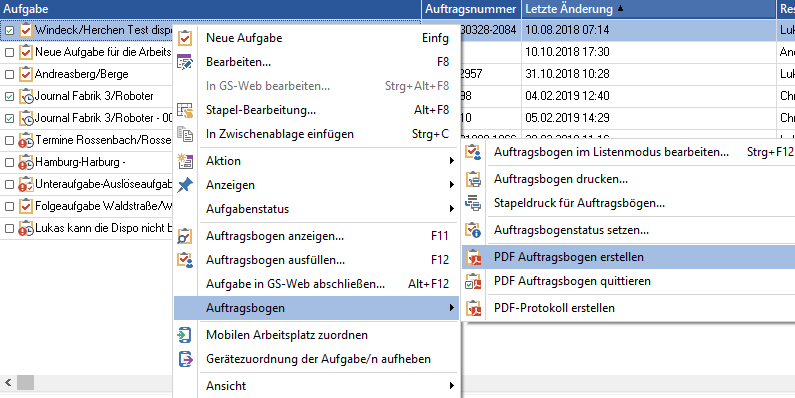The image size is (795, 398).
Task: Check the Neue Aufgabe für die Arbeits checkbox
Action: 9,52
